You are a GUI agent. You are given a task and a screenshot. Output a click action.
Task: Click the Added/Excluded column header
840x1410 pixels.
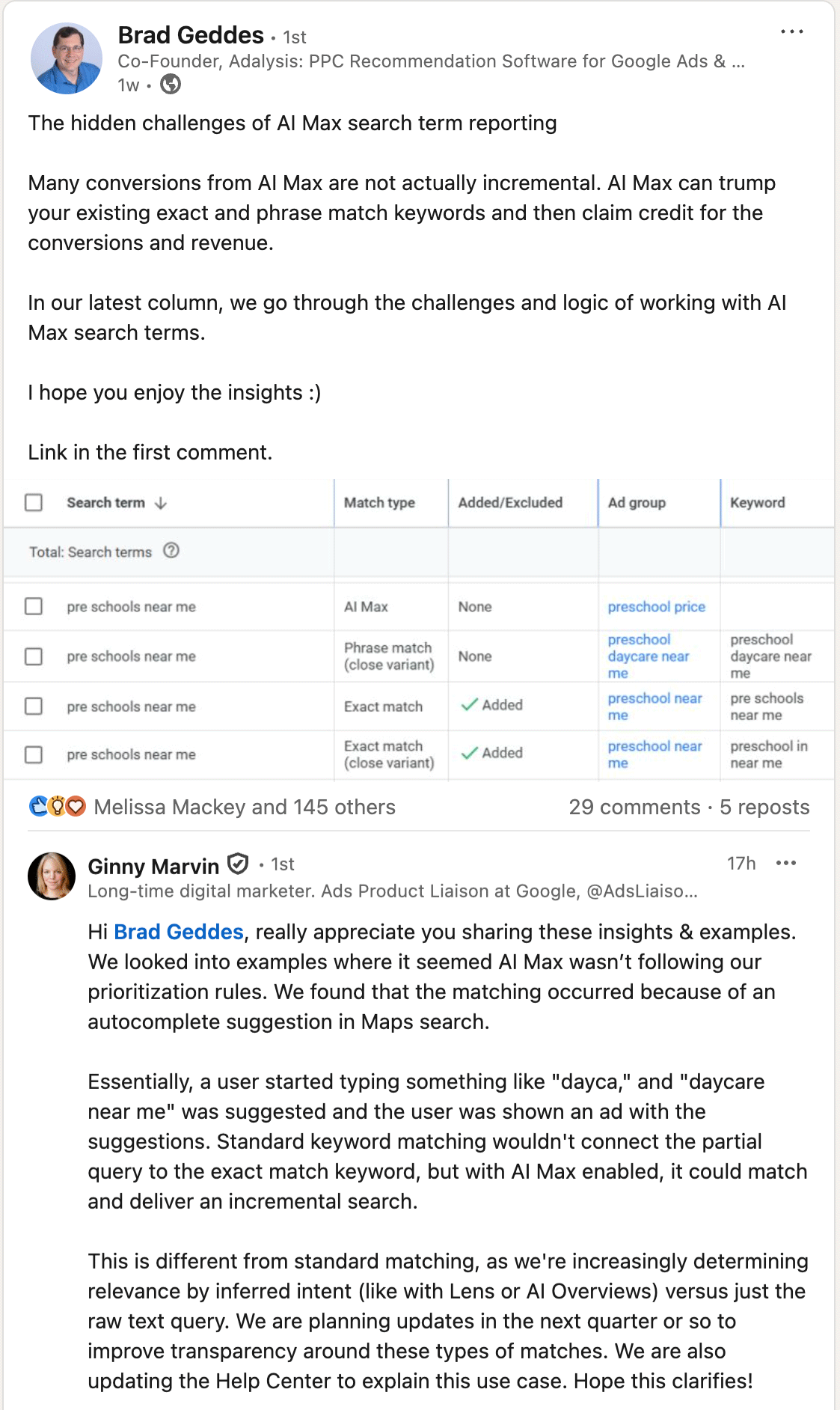510,503
